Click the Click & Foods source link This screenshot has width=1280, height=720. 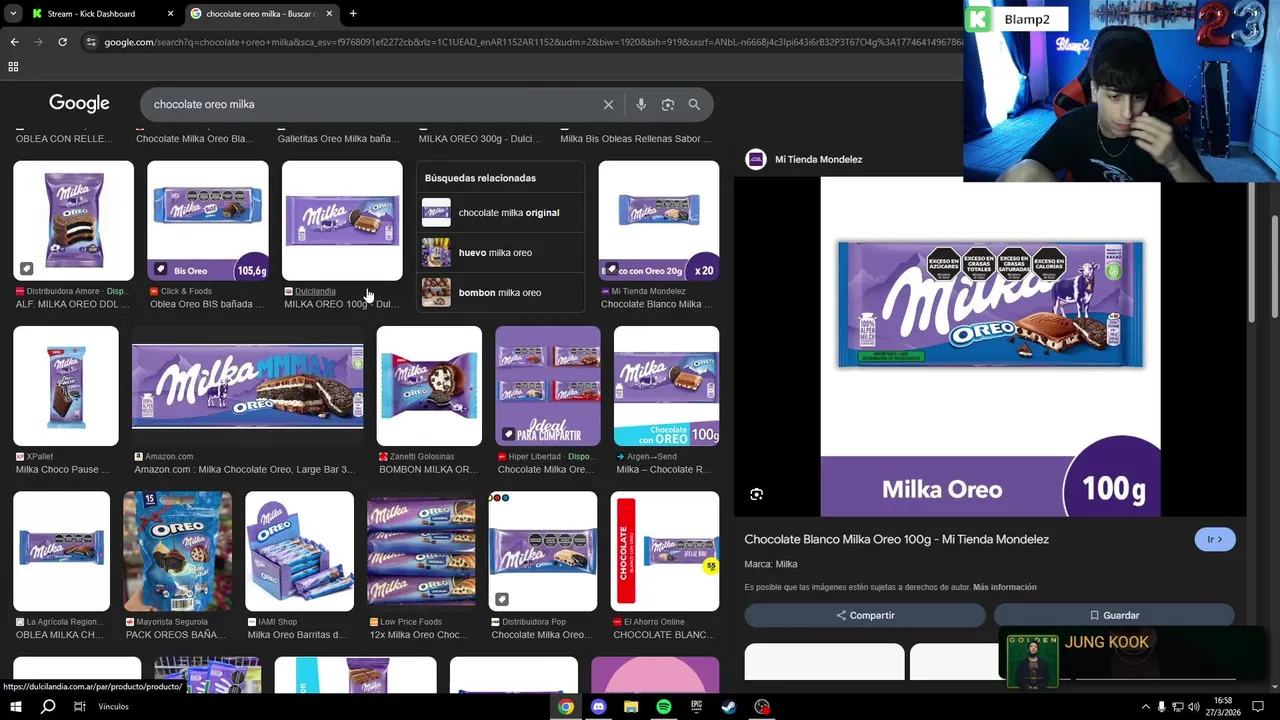point(186,291)
